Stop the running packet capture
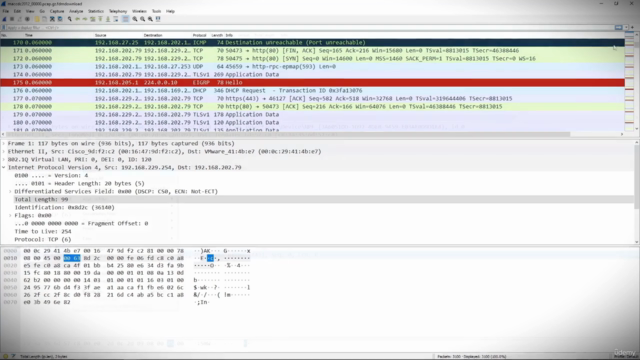The height and width of the screenshot is (360, 640). [12, 19]
